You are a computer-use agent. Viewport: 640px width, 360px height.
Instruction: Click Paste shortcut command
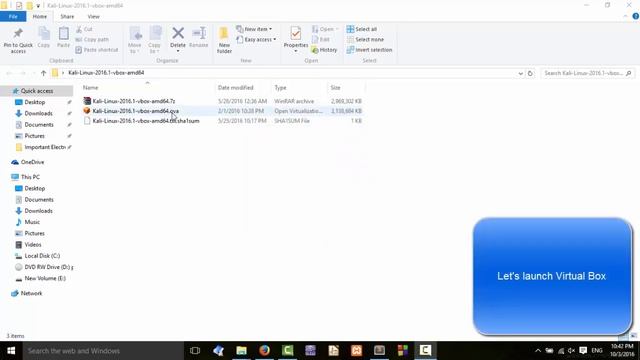coord(97,50)
